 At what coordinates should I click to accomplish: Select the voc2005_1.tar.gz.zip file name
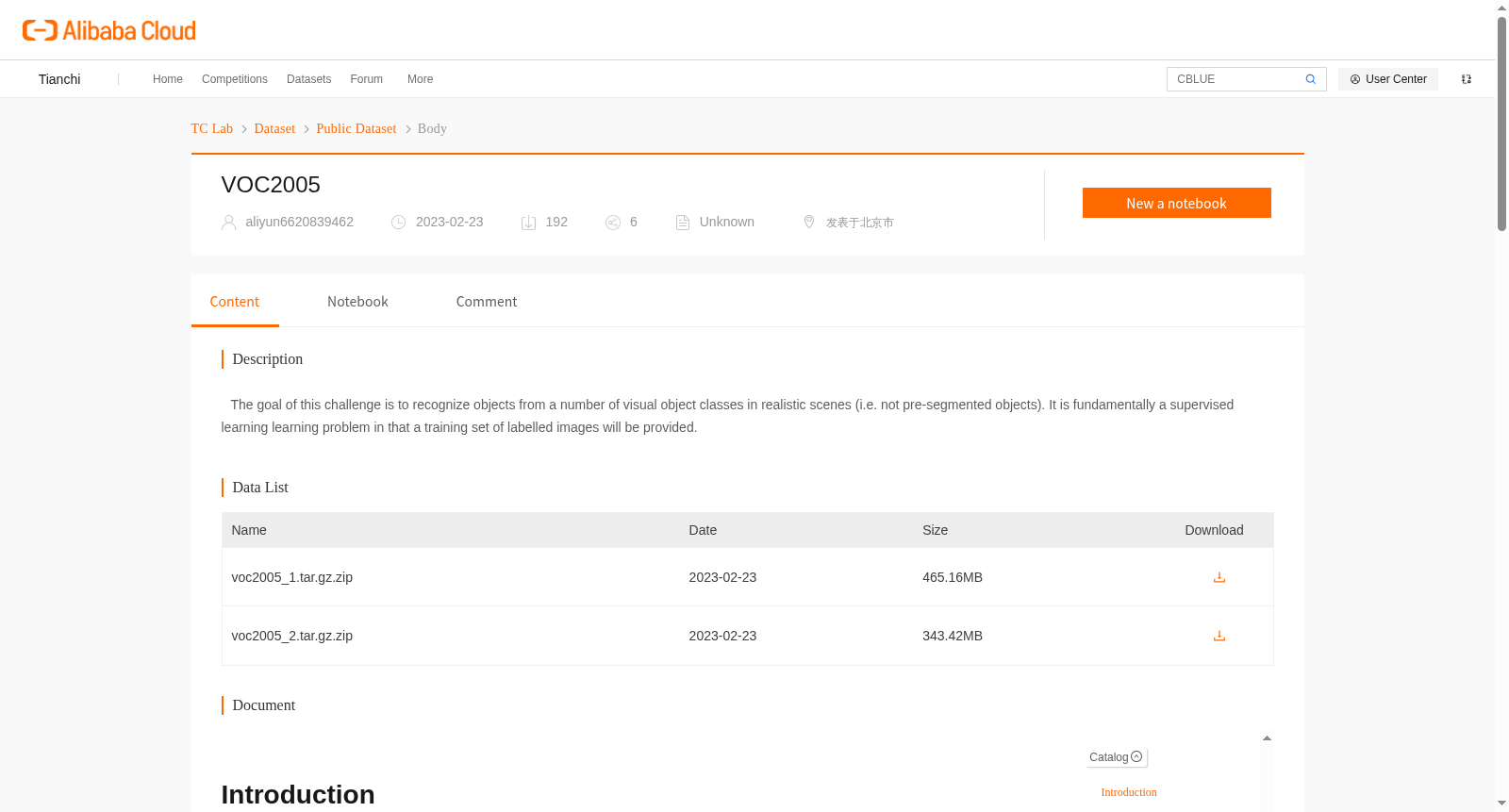click(x=292, y=577)
